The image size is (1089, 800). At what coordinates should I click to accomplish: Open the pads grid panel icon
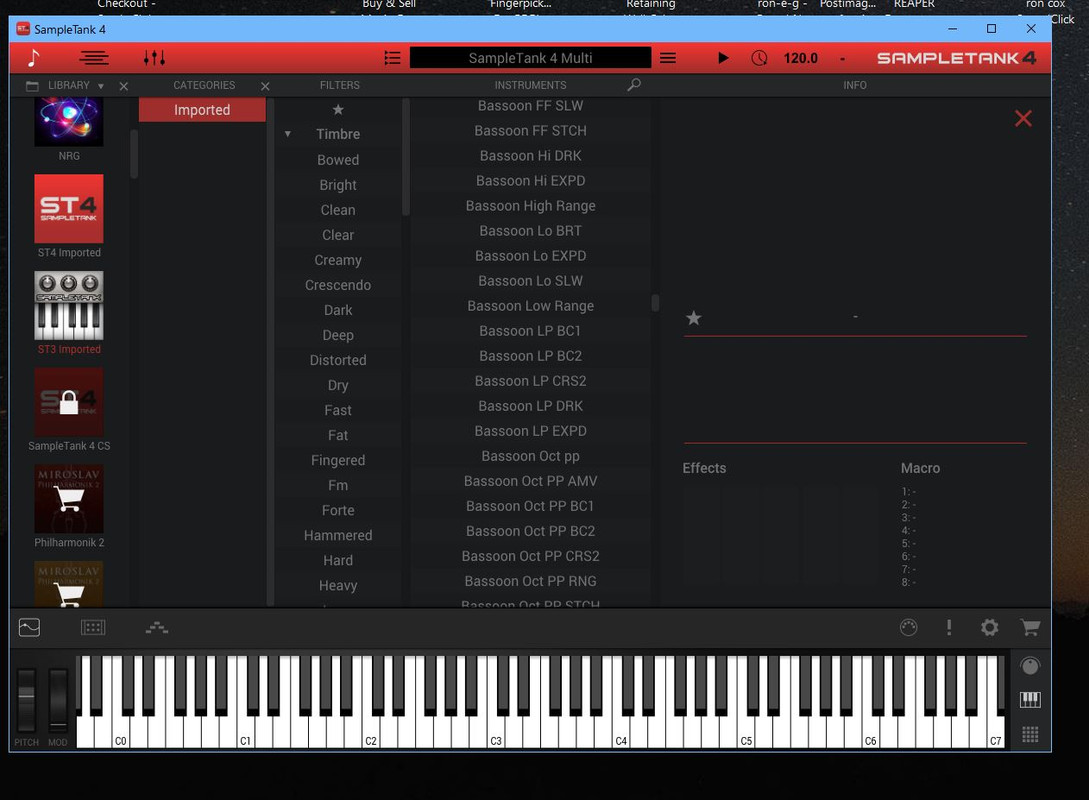tap(93, 628)
